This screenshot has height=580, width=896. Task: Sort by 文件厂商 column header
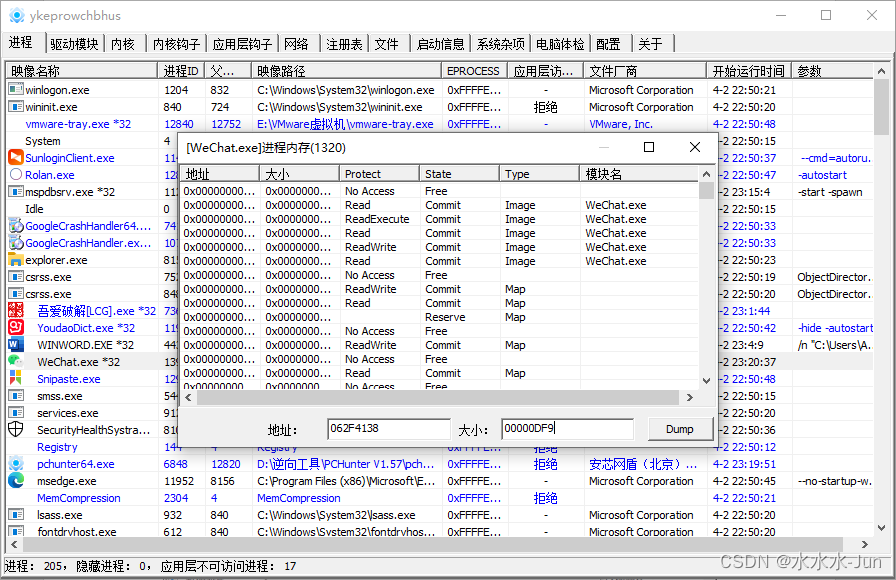click(645, 71)
